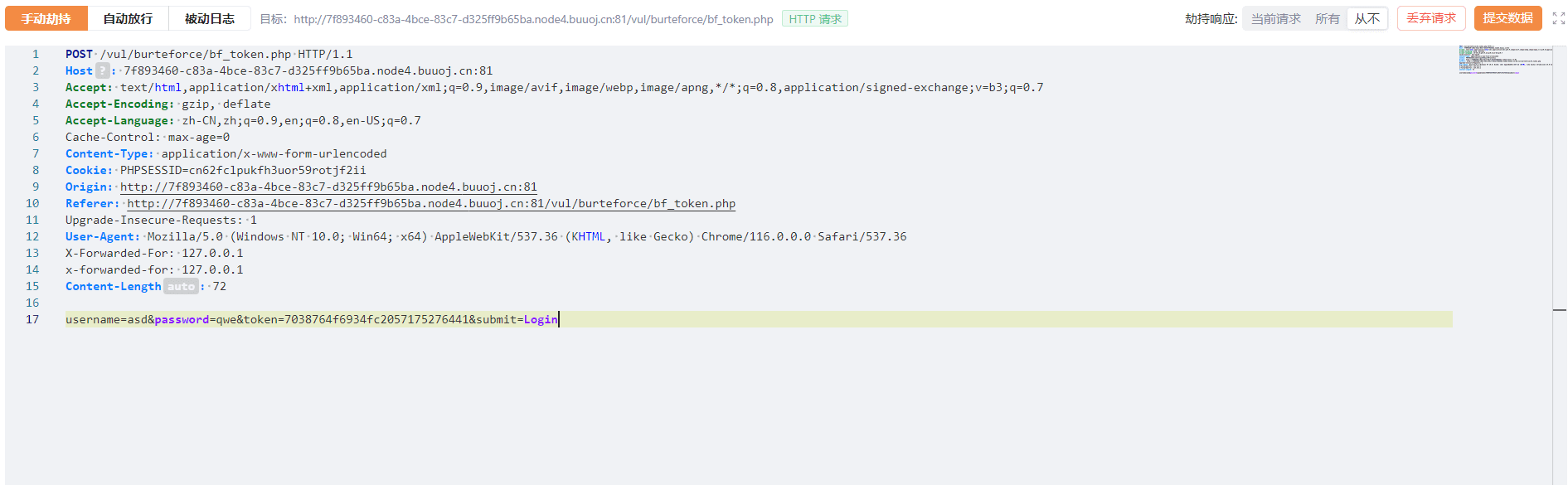This screenshot has width=1568, height=485.
Task: Click the fullscreen expand icon
Action: 1558,18
